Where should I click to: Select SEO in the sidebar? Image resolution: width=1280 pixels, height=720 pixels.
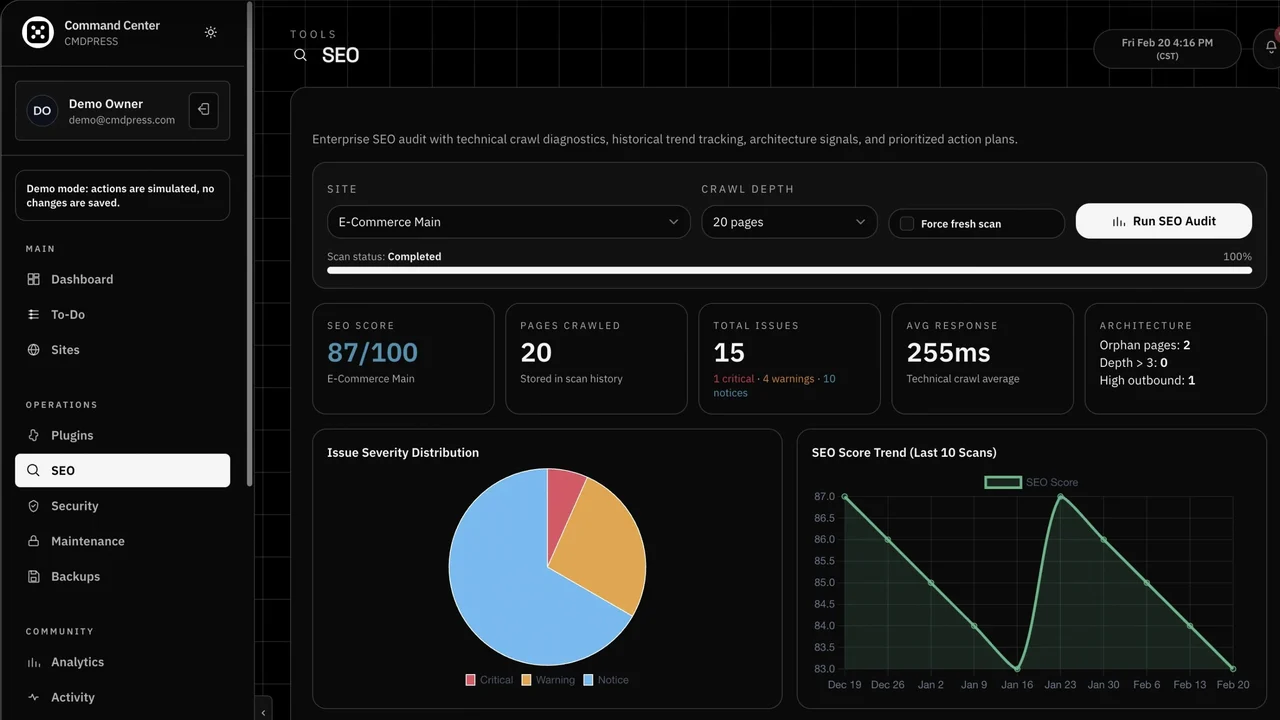(122, 470)
